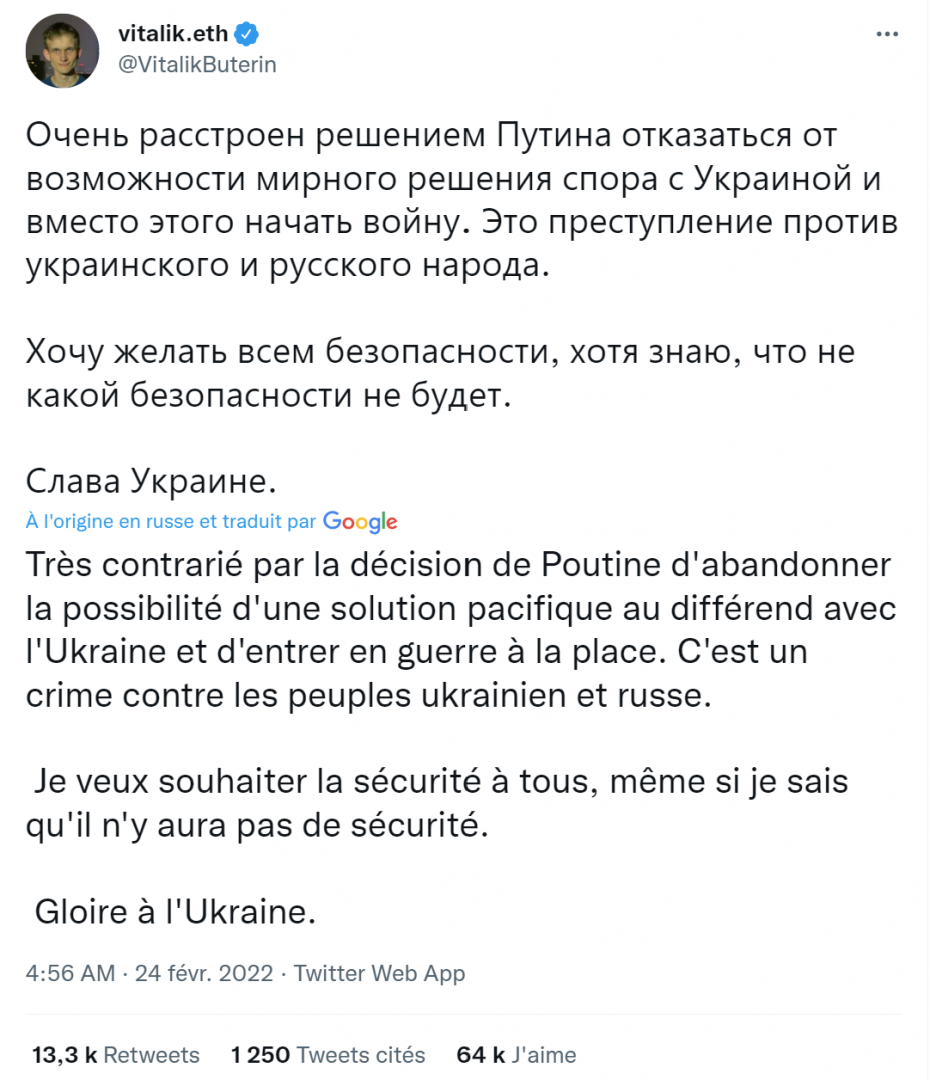View the 64 k J'aime list
930x1080 pixels.
point(516,1055)
